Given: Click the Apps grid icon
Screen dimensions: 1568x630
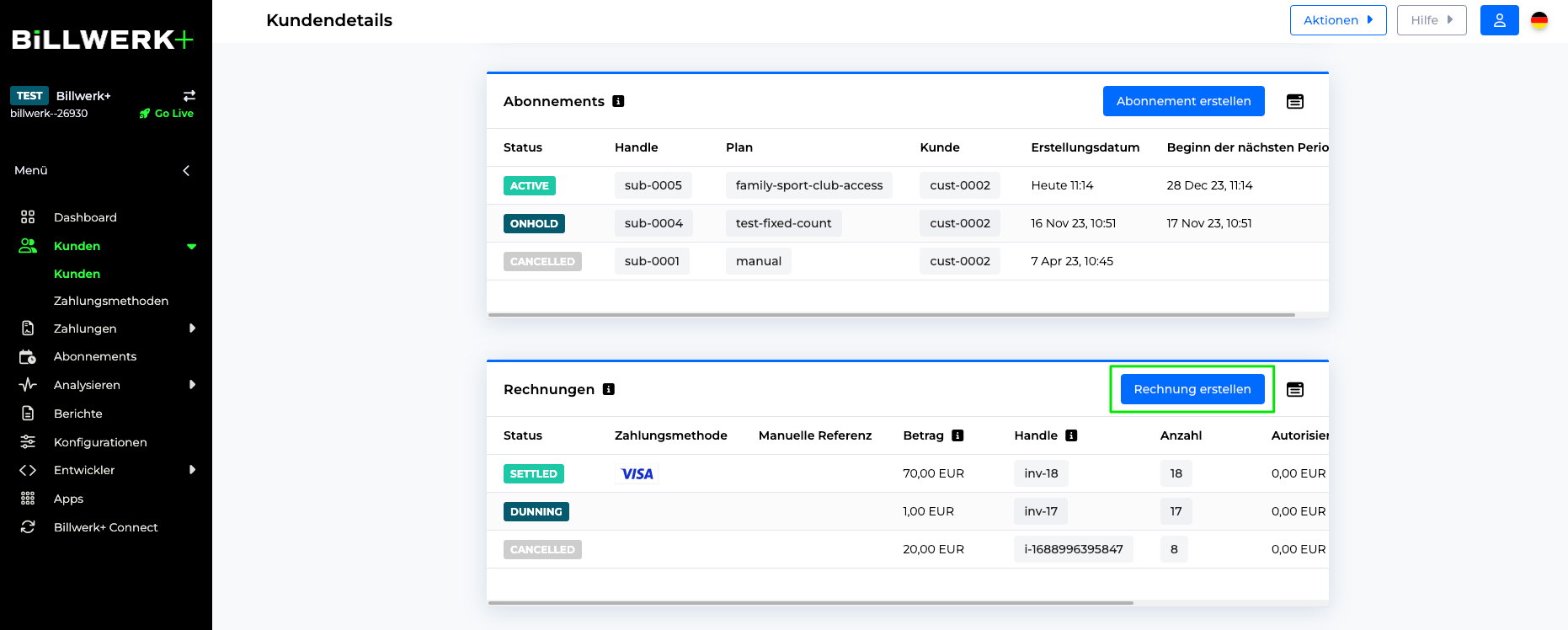Looking at the screenshot, I should (x=28, y=499).
